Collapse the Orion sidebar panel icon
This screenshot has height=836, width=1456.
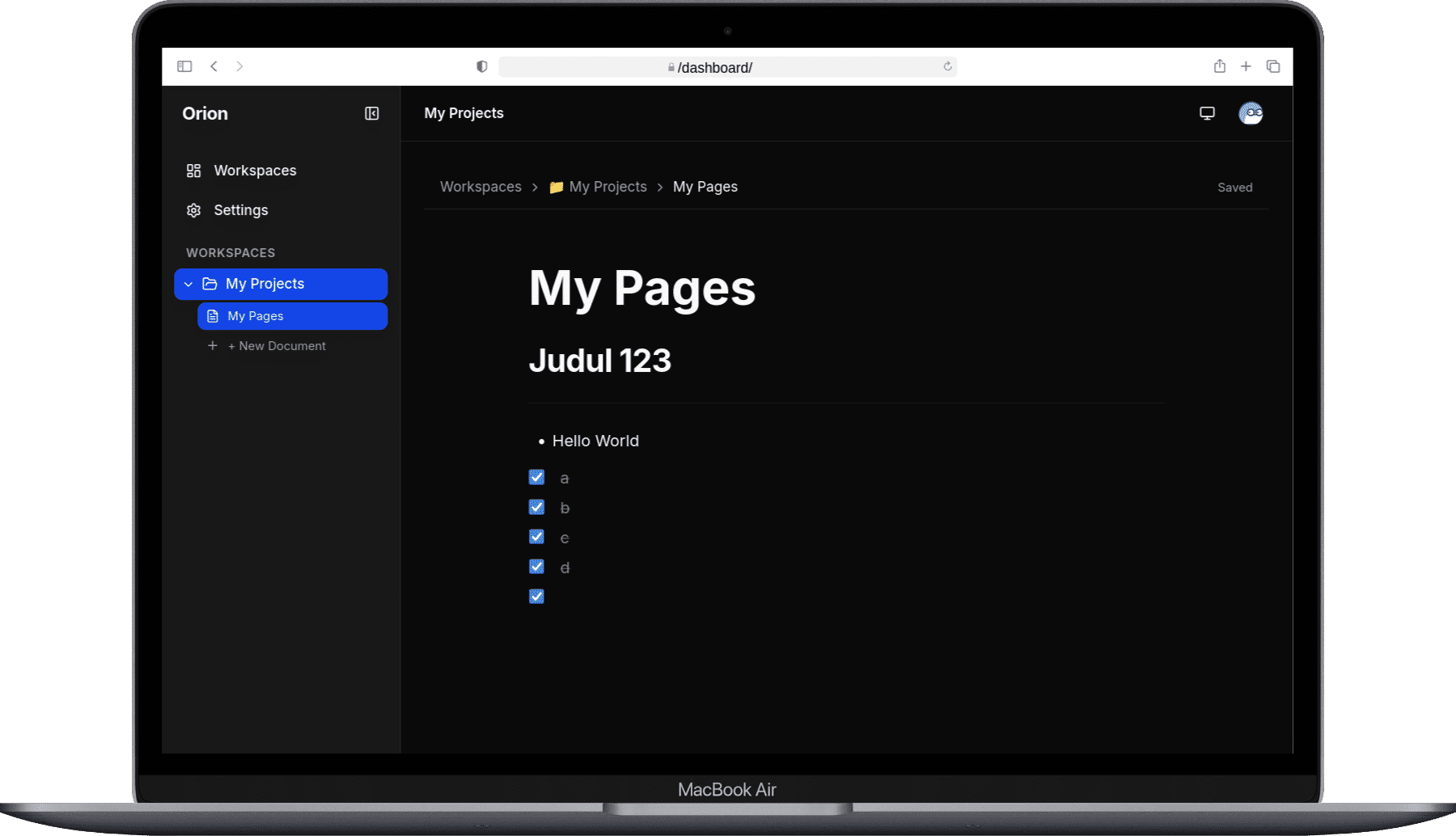[x=371, y=113]
